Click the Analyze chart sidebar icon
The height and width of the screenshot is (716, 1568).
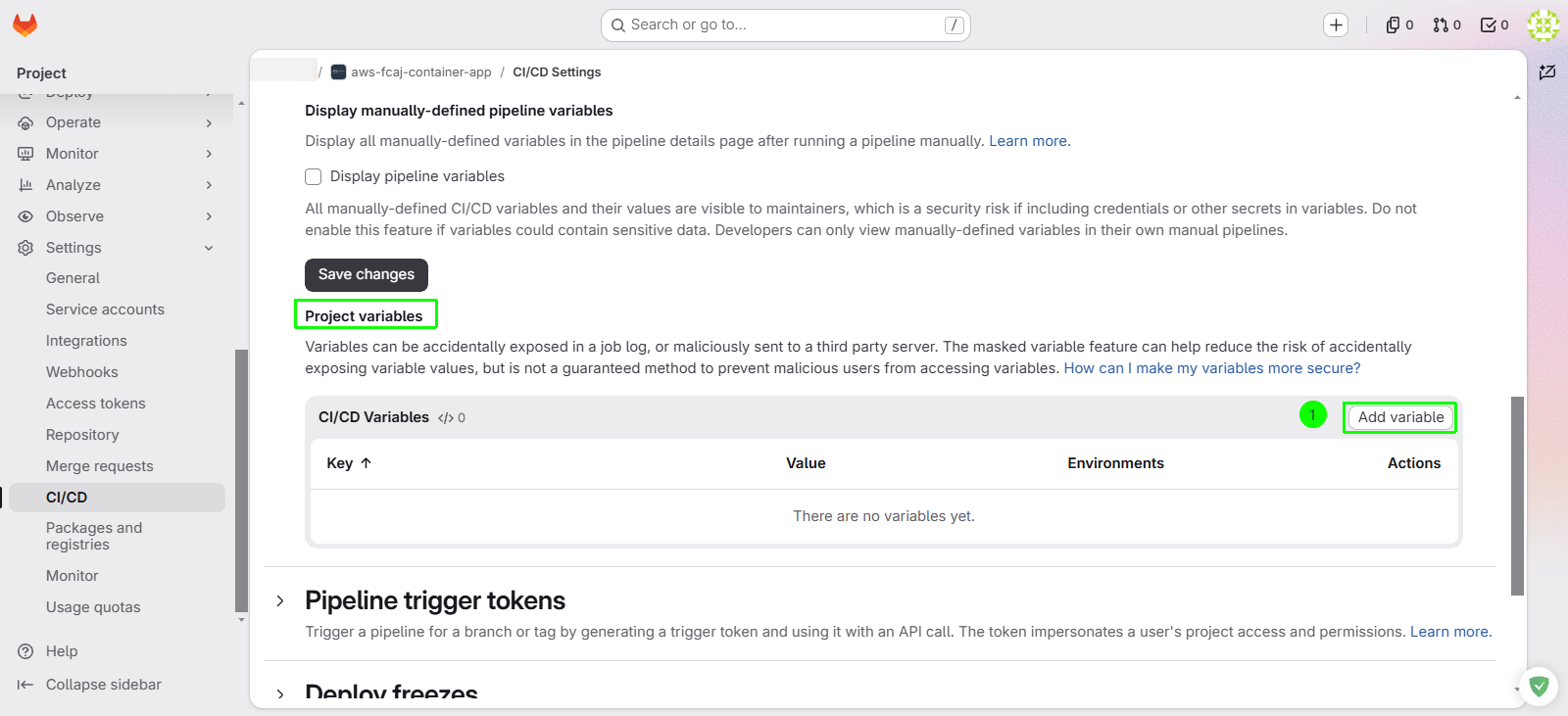[25, 185]
